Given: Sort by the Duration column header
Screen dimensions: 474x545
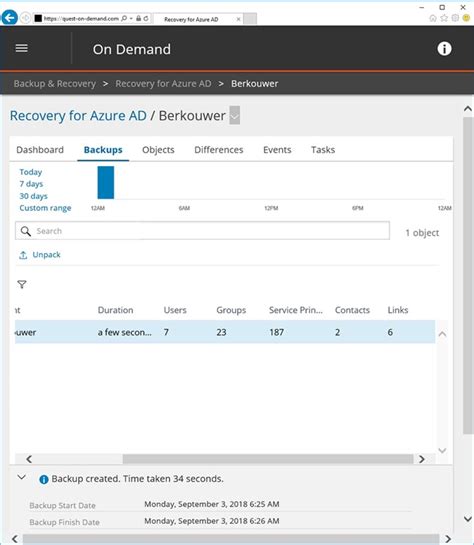Looking at the screenshot, I should [115, 310].
